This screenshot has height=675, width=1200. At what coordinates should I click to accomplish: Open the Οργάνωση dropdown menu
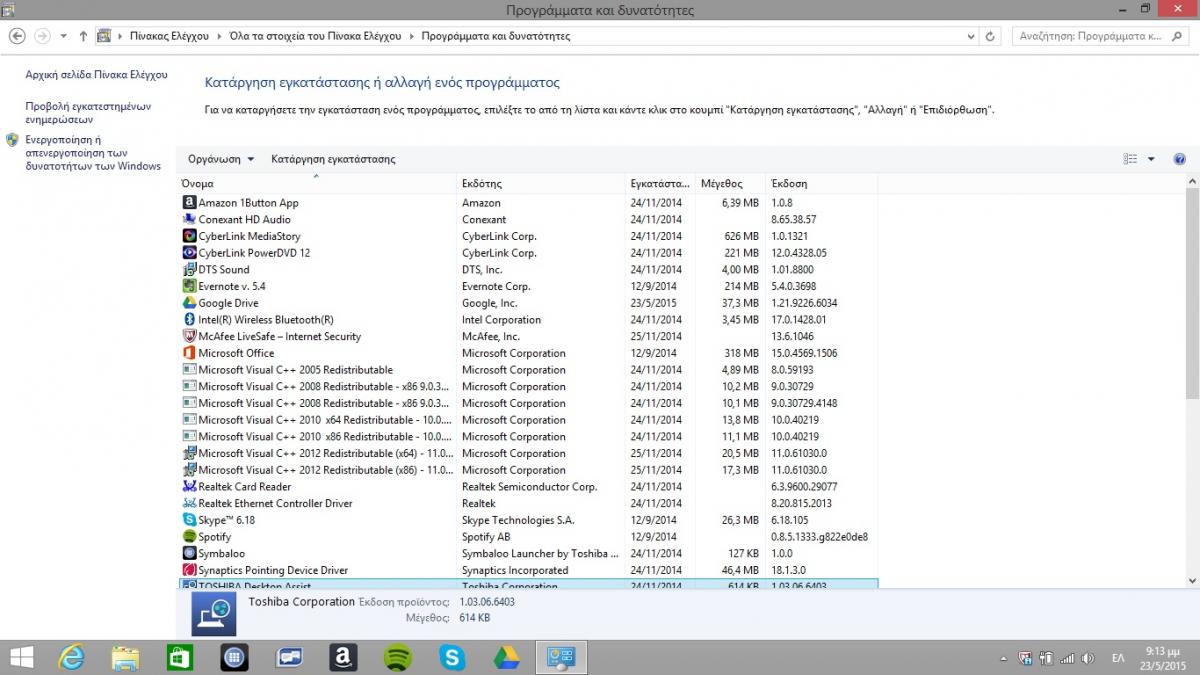pos(221,159)
